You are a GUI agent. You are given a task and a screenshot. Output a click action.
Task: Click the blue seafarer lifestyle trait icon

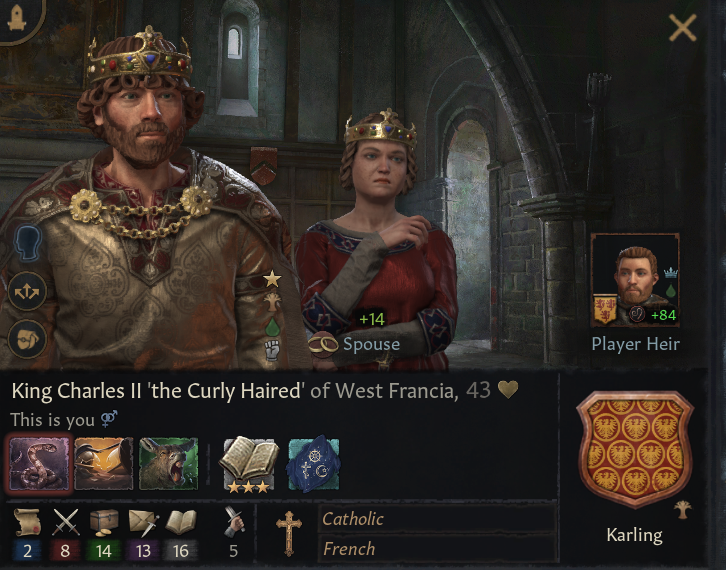(314, 464)
